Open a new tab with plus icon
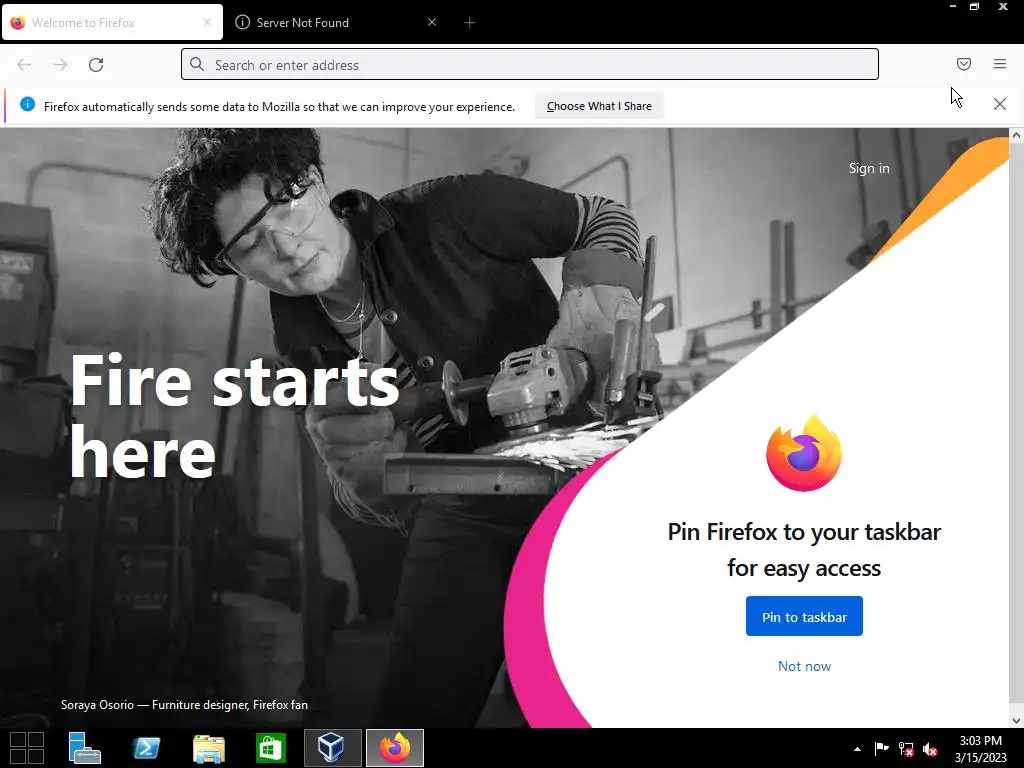 (x=470, y=23)
